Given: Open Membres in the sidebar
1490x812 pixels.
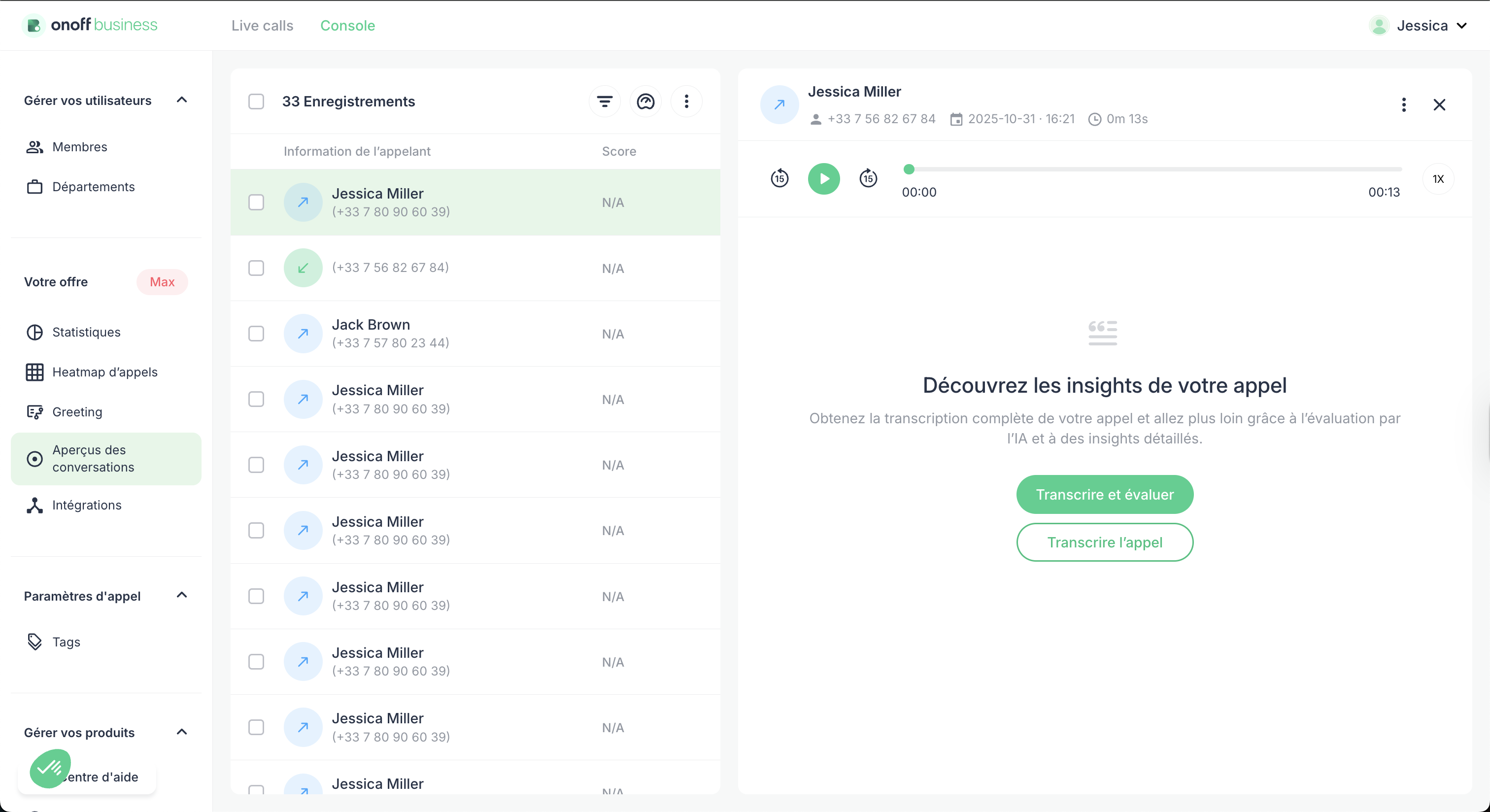Looking at the screenshot, I should [x=106, y=147].
